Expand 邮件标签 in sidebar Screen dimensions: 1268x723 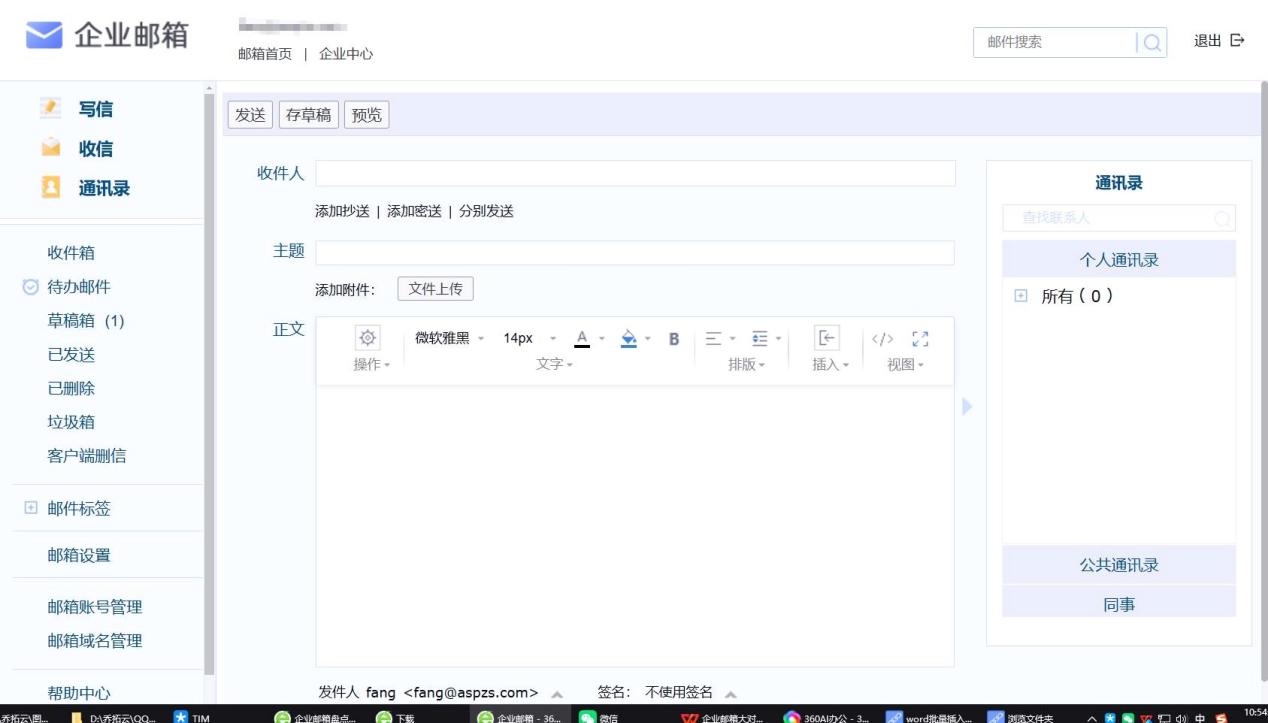[x=30, y=508]
